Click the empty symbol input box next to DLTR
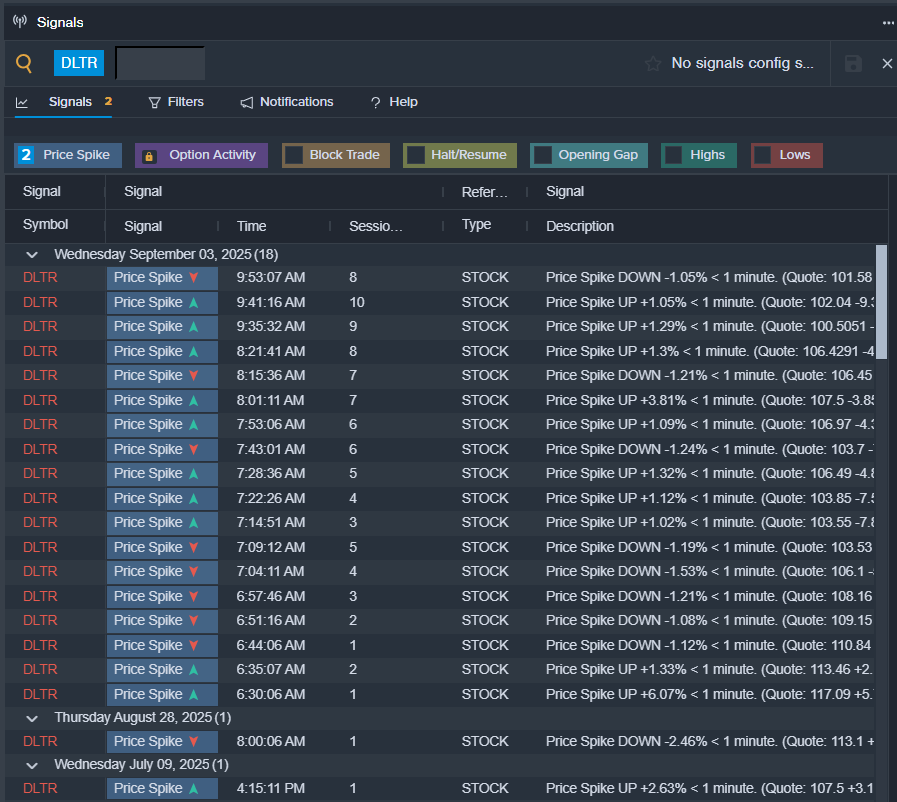The width and height of the screenshot is (897, 802). pos(160,63)
